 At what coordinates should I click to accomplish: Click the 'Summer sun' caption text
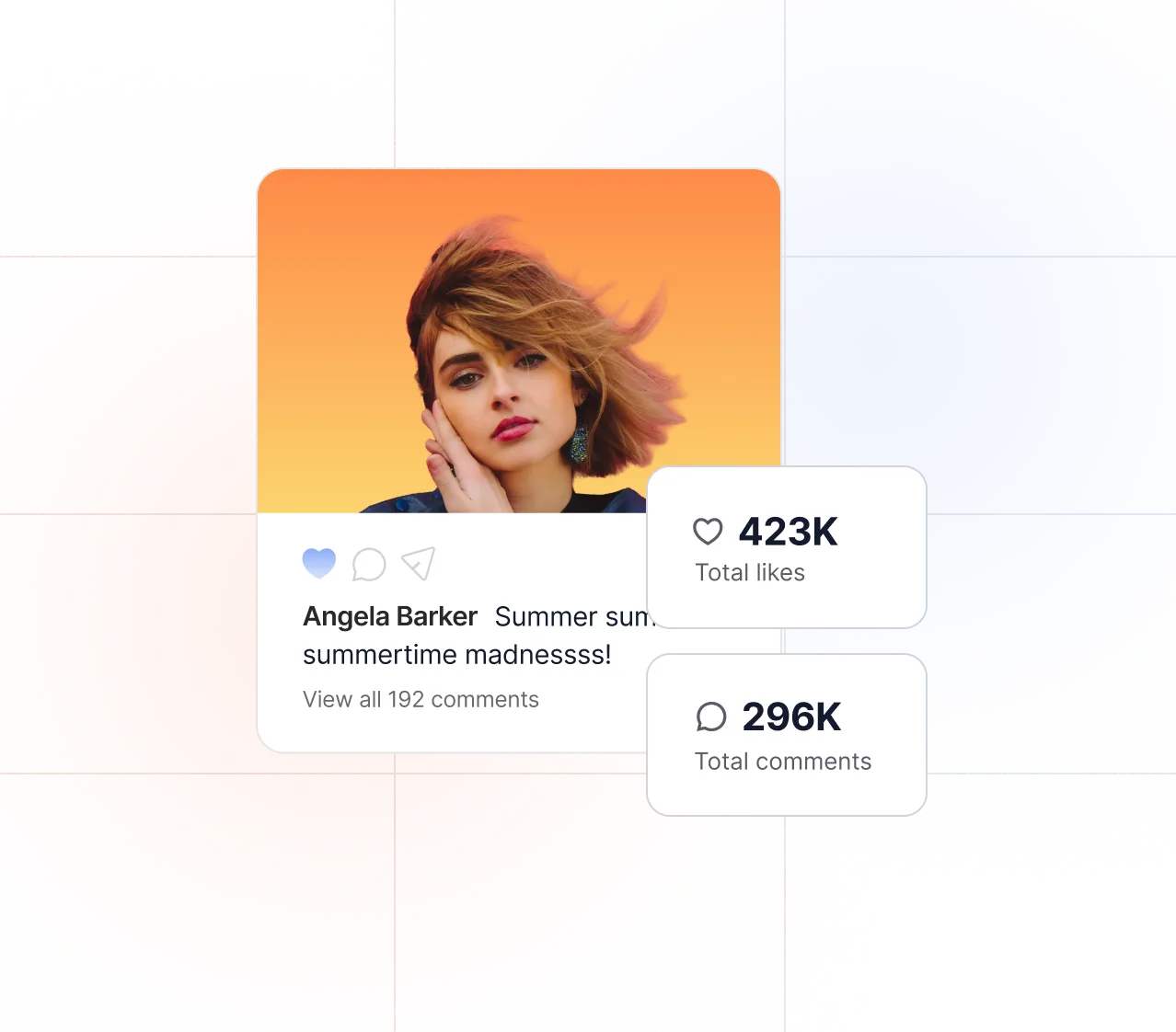pyautogui.click(x=571, y=616)
